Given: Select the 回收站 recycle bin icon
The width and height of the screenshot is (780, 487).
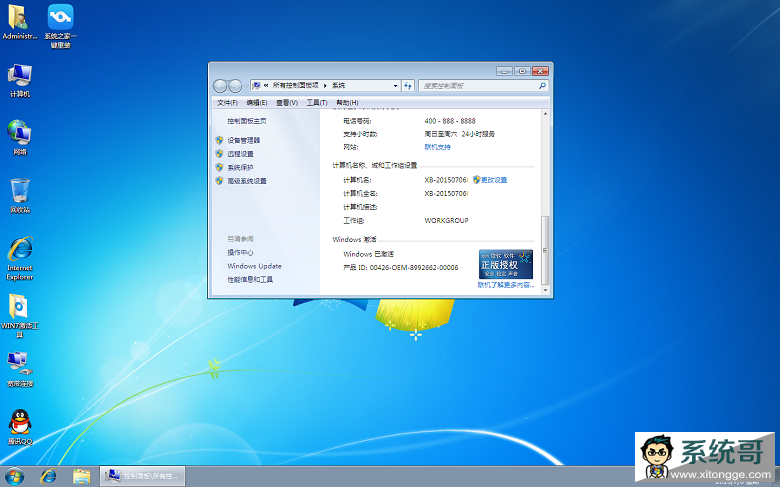Looking at the screenshot, I should coord(20,195).
